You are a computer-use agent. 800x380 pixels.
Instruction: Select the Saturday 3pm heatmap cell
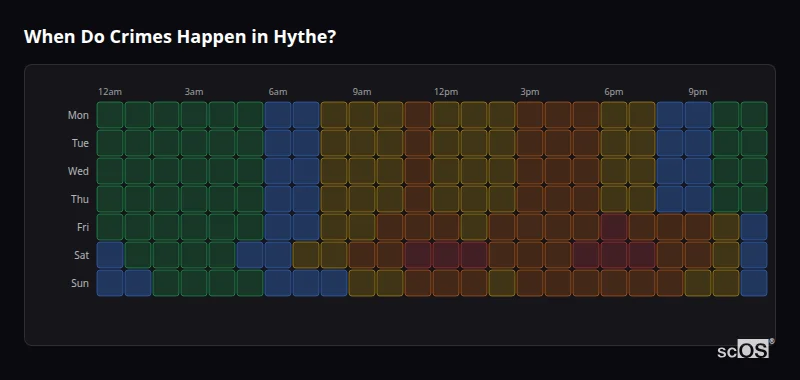[530, 255]
